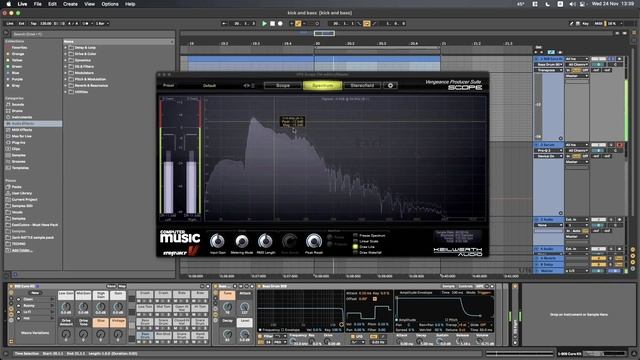640x360 pixels.
Task: Click the Vintage macro button in drum rack
Action: tap(118, 322)
